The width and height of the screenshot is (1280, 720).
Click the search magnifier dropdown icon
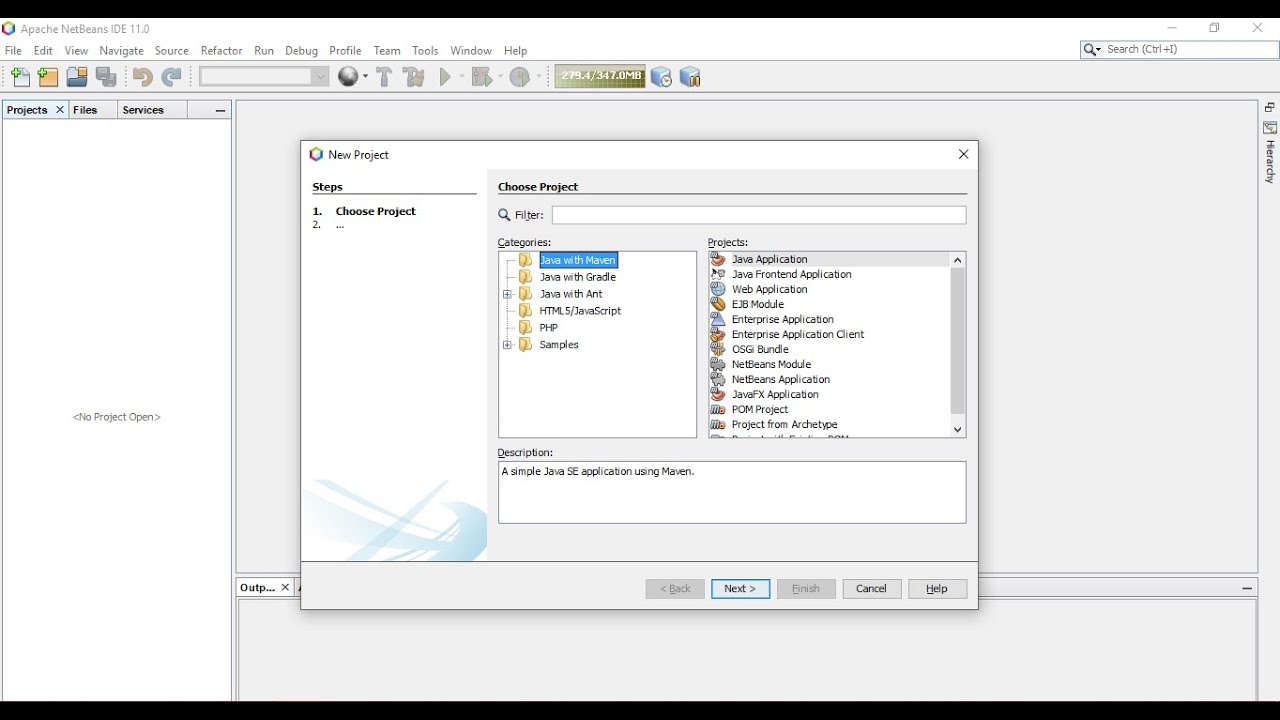(1092, 50)
